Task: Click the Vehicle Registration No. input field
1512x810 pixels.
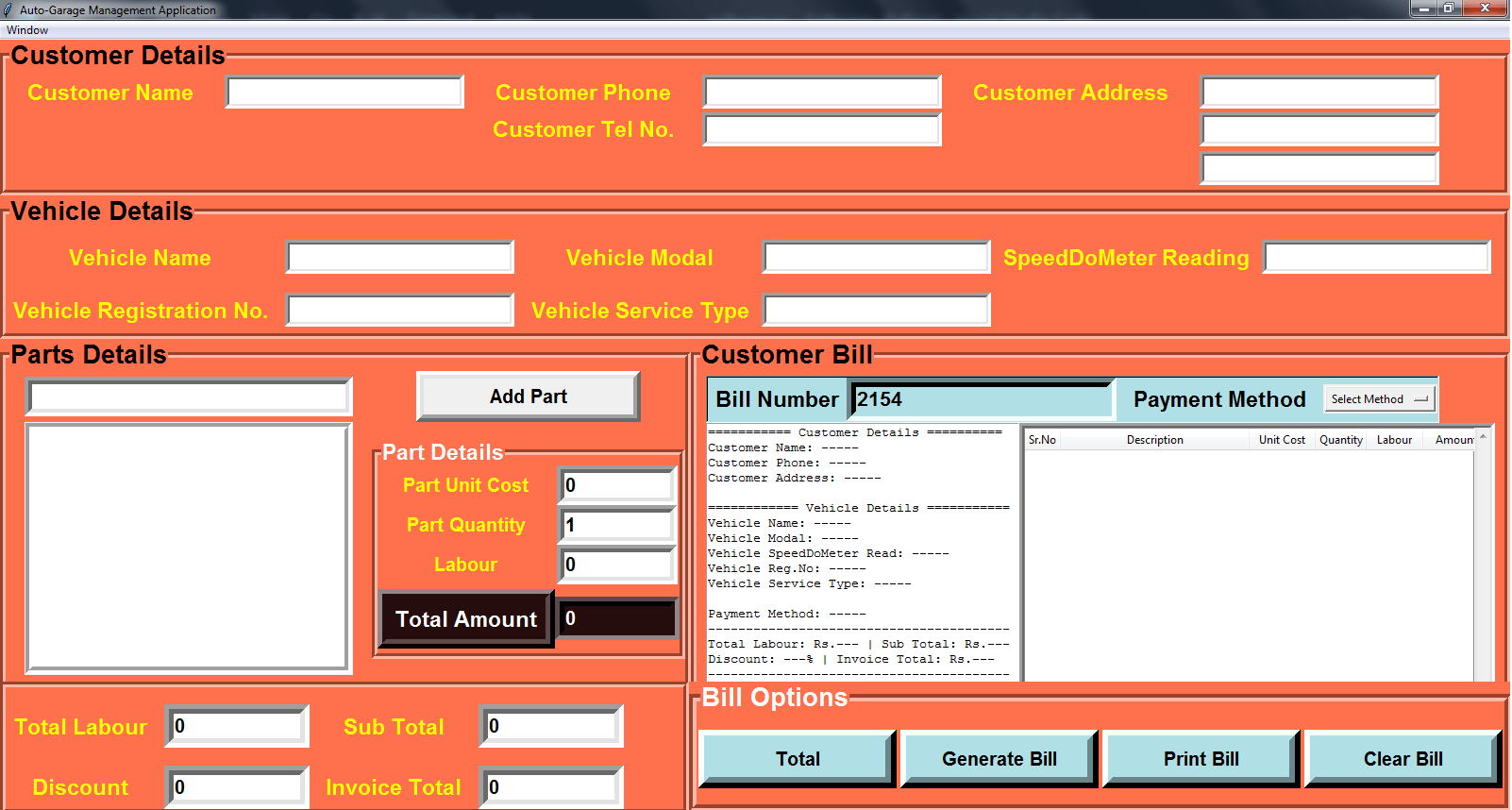Action: (400, 310)
